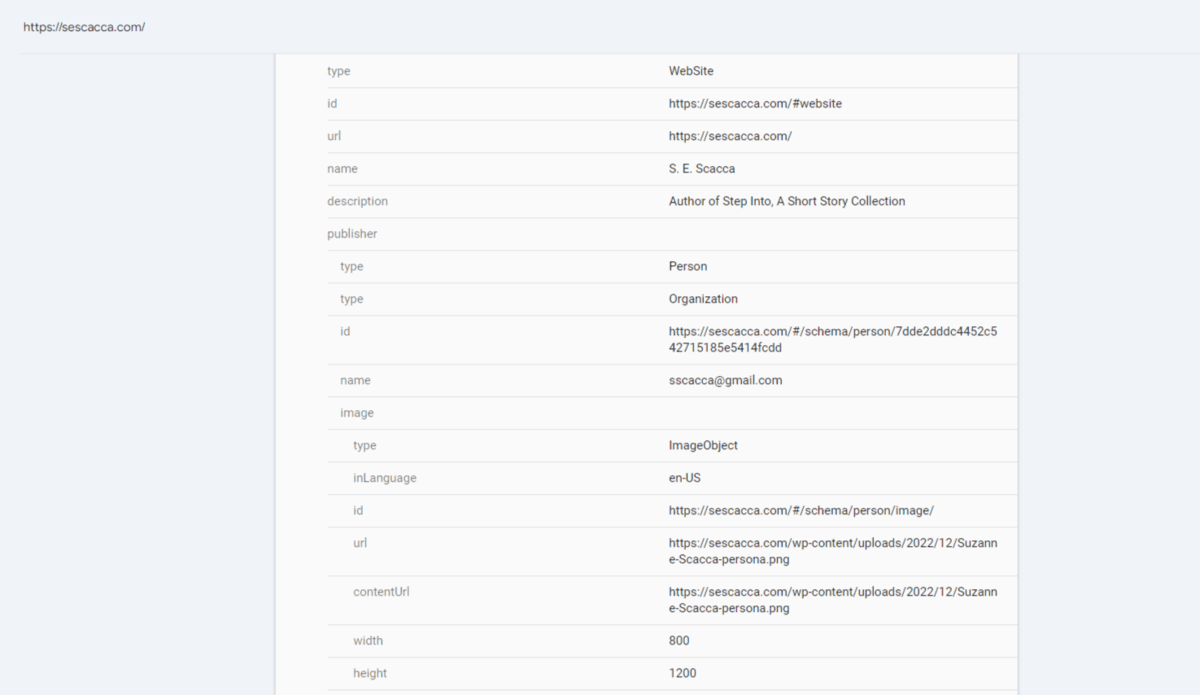1200x695 pixels.
Task: Click the 'contentUrl' field label
Action: coord(381,592)
